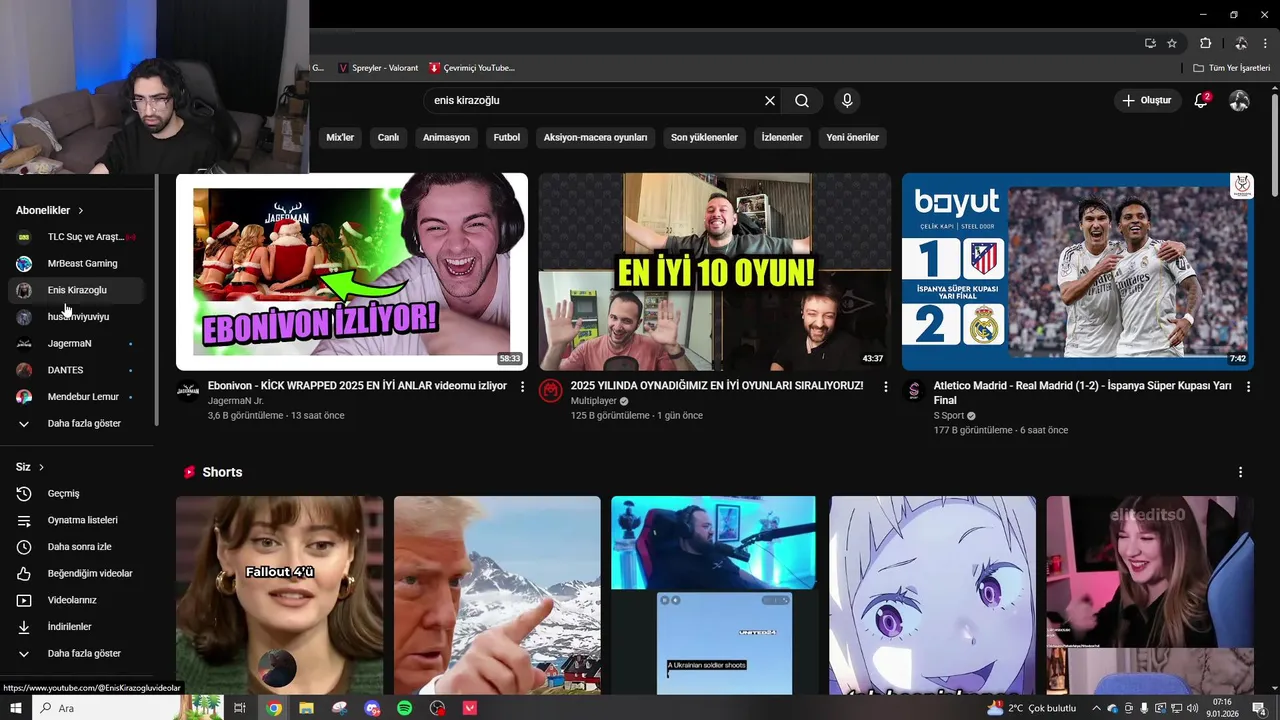Screen dimensions: 1280x720
Task: Open File Explorer from the taskbar
Action: click(306, 708)
